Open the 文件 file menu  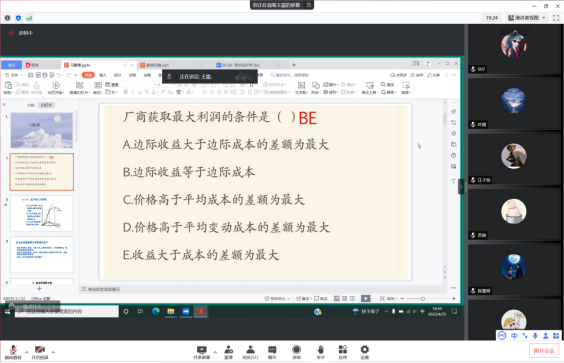tap(13, 75)
